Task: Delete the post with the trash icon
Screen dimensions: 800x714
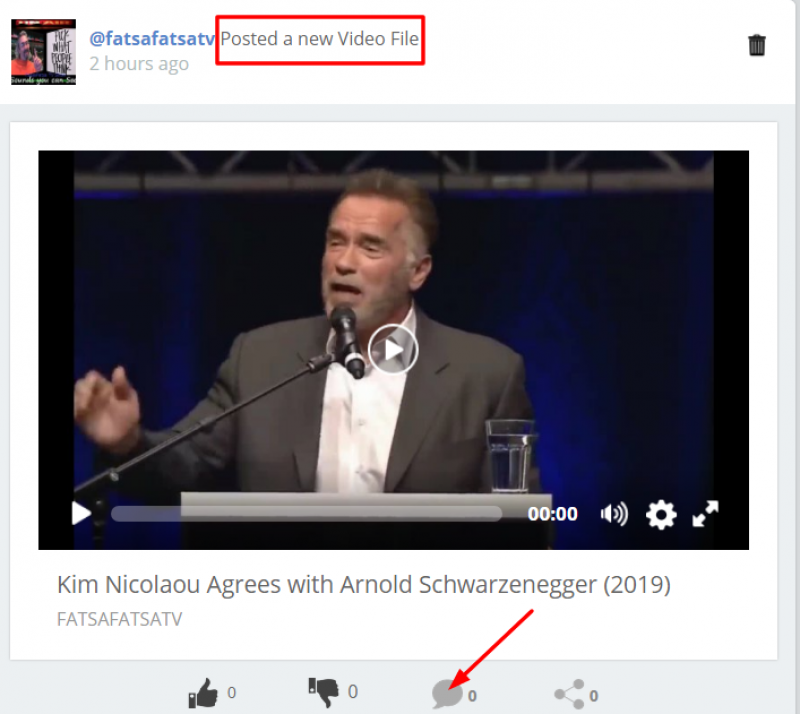Action: coord(757,45)
